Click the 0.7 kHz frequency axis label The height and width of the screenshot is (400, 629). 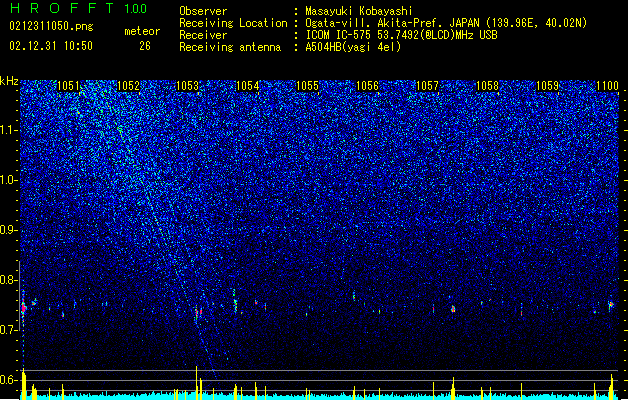coord(9,330)
